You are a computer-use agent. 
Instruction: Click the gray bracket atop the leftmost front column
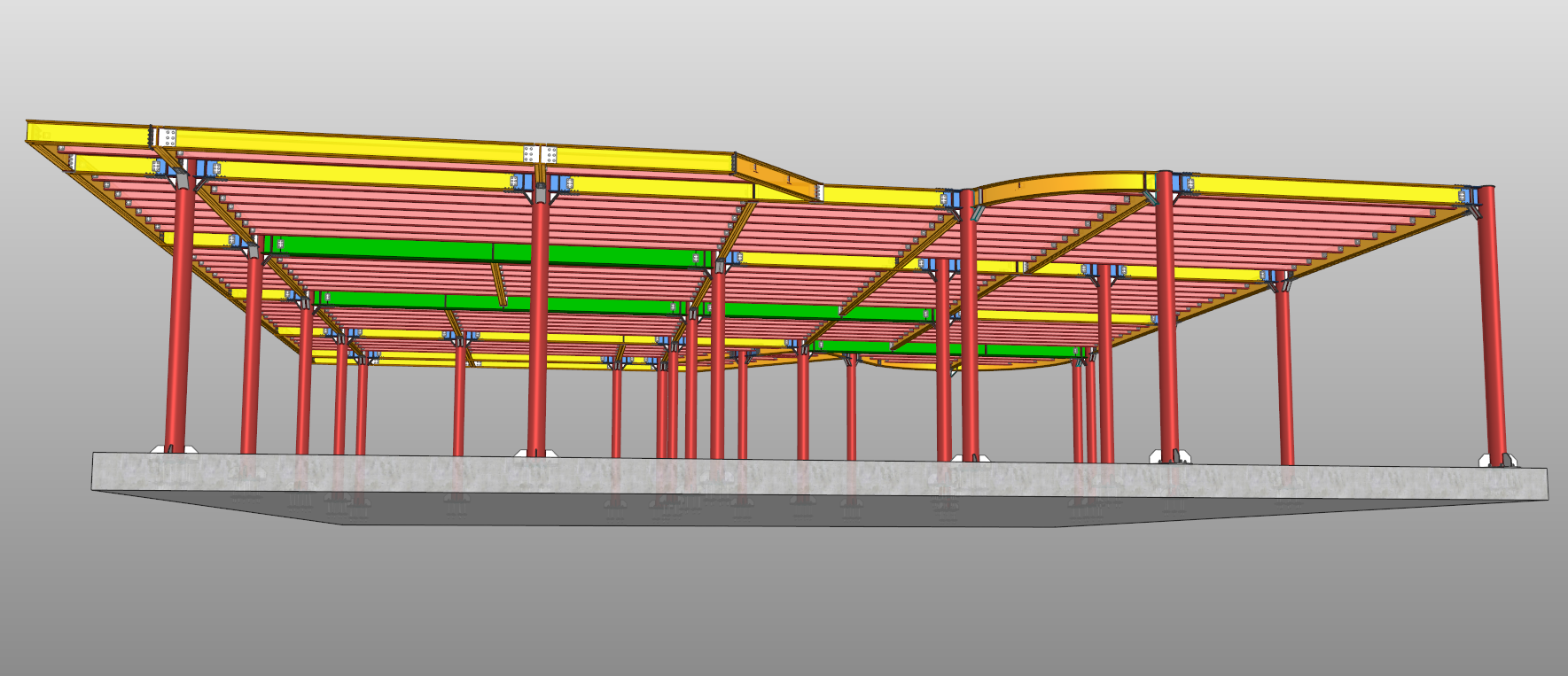182,181
